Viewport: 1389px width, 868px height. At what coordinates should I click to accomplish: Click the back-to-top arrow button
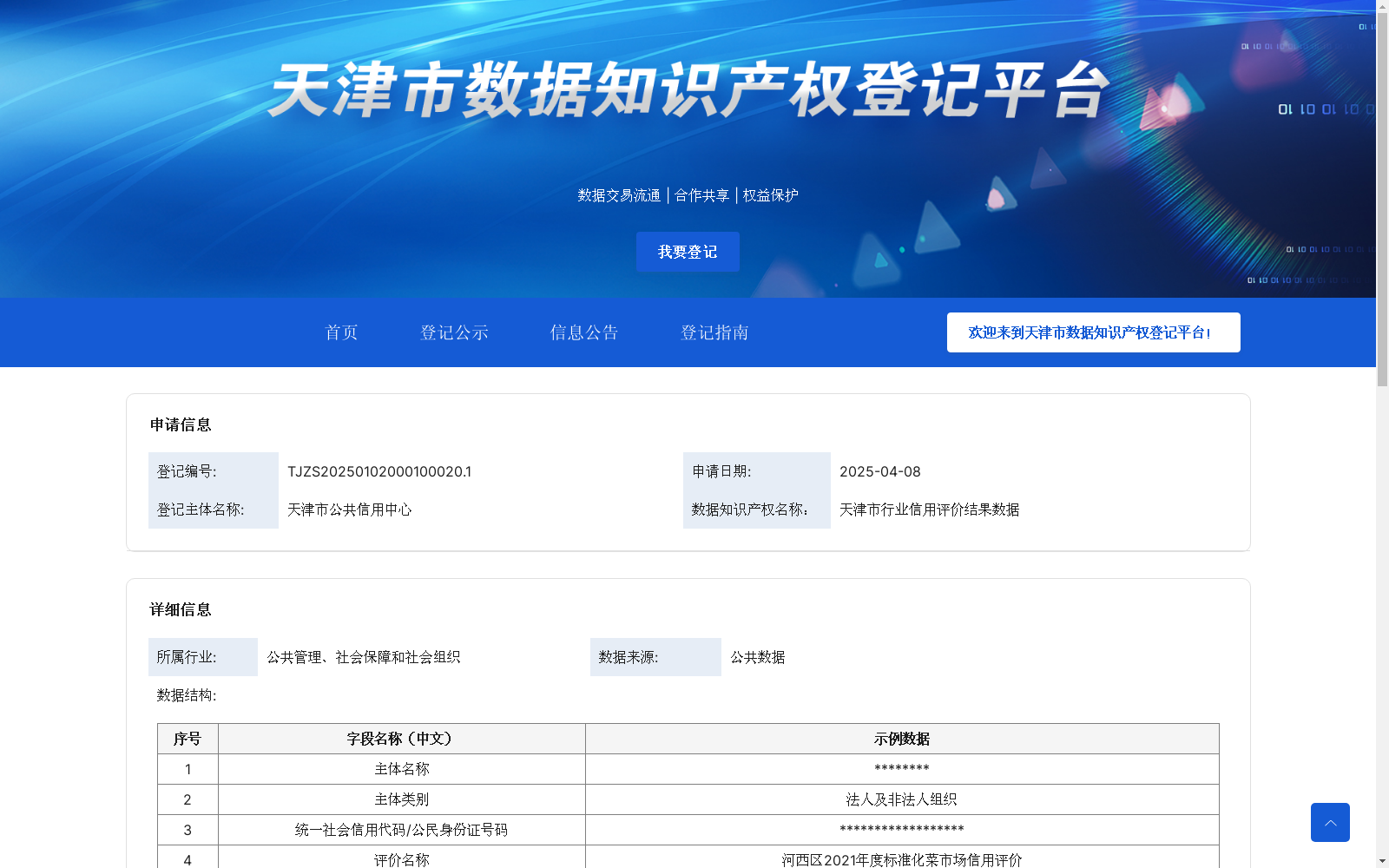(x=1330, y=822)
